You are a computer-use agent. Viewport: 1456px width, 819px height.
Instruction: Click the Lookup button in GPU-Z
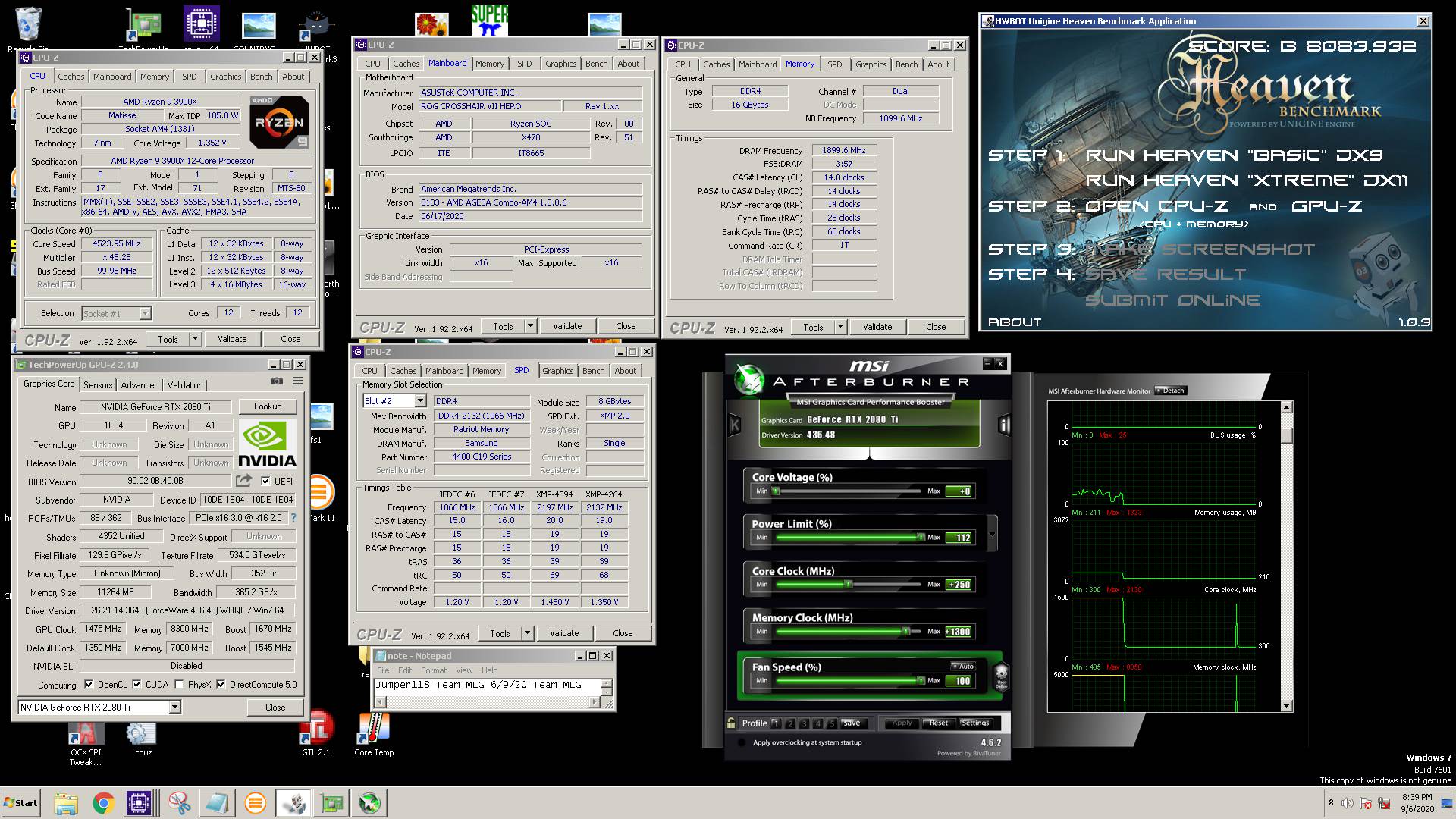pos(268,406)
